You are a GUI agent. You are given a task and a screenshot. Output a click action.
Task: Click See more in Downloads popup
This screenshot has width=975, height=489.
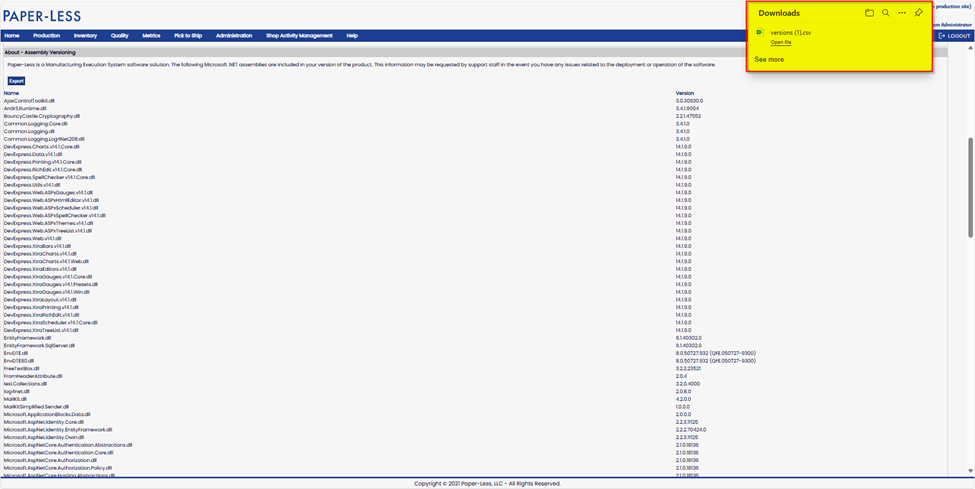point(769,60)
